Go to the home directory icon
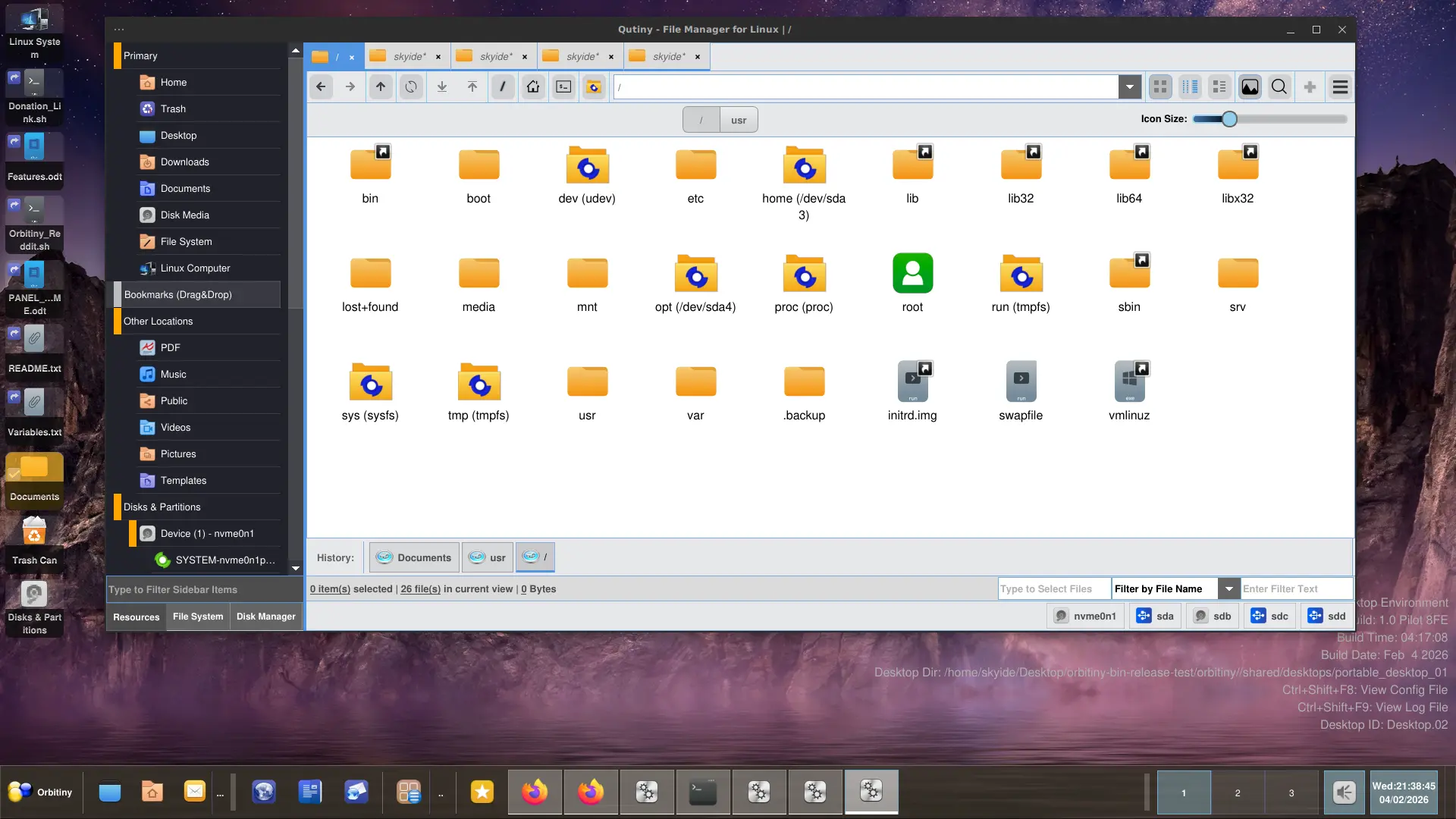 pyautogui.click(x=533, y=87)
